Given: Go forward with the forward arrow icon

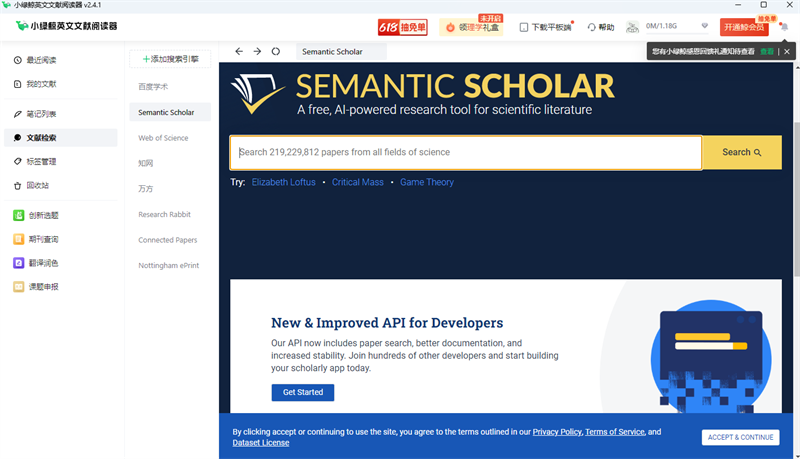Looking at the screenshot, I should pyautogui.click(x=257, y=52).
